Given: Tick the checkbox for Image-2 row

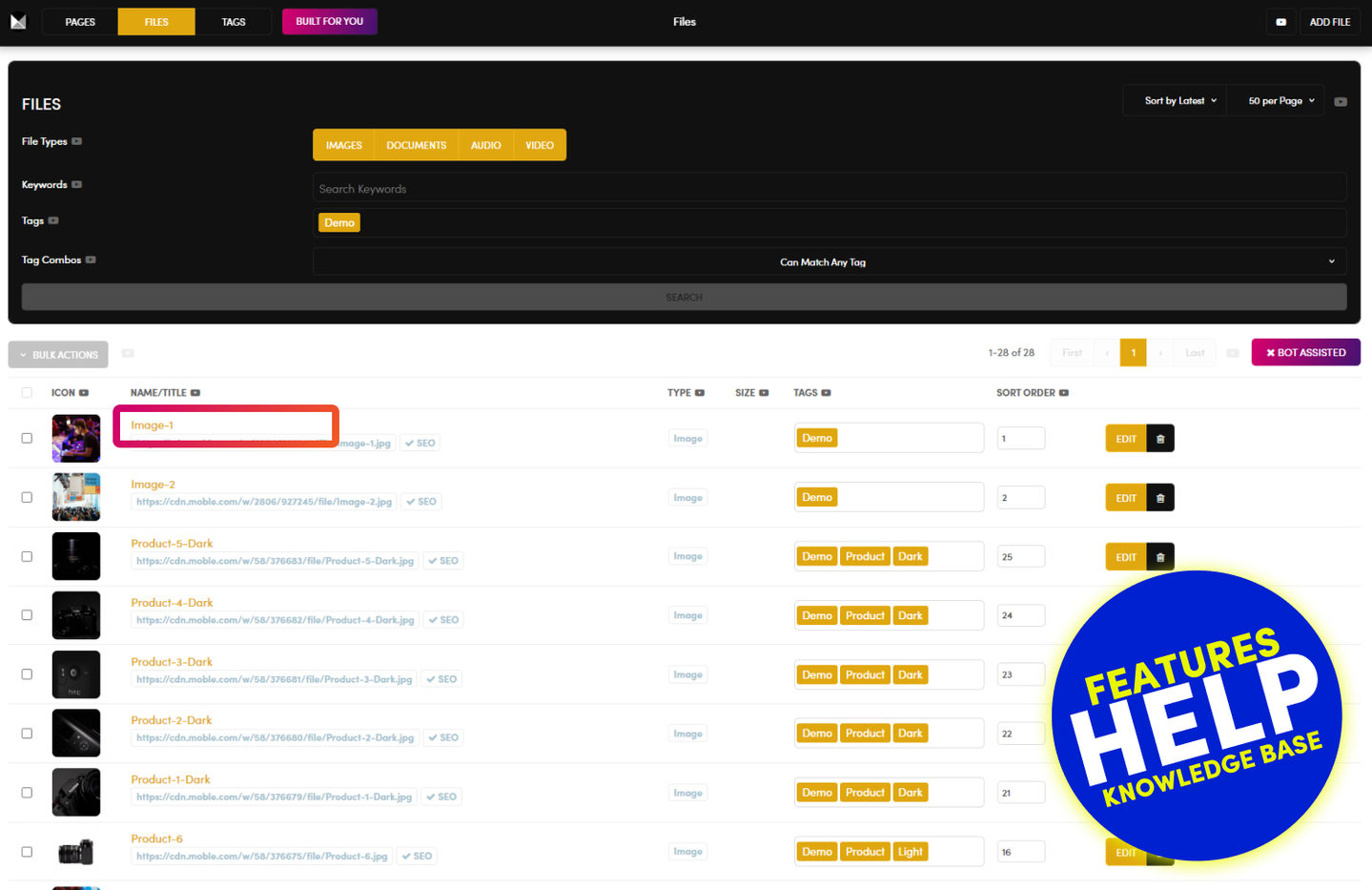Looking at the screenshot, I should 27,498.
